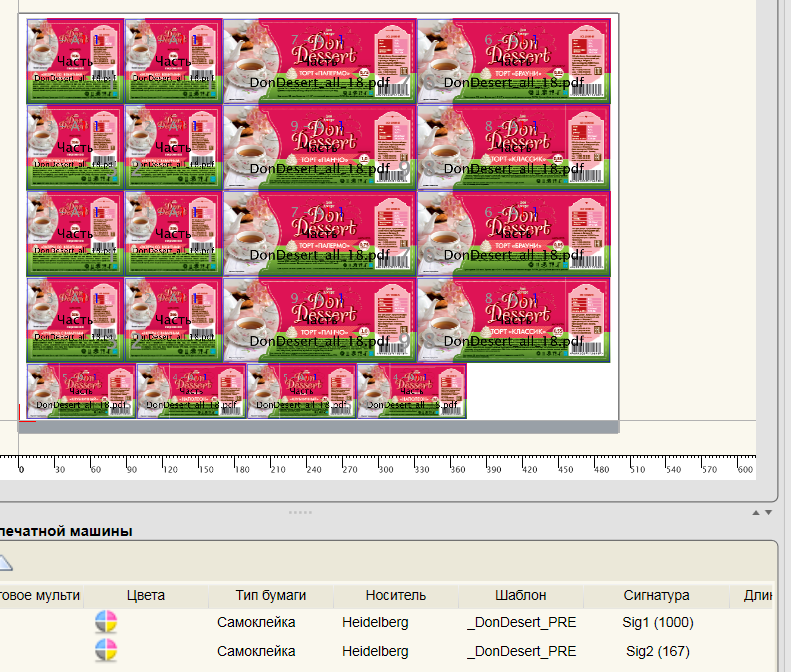This screenshot has width=791, height=672.
Task: Select _DonDesert_PRE in the Sig2 (167) row
Action: click(522, 651)
